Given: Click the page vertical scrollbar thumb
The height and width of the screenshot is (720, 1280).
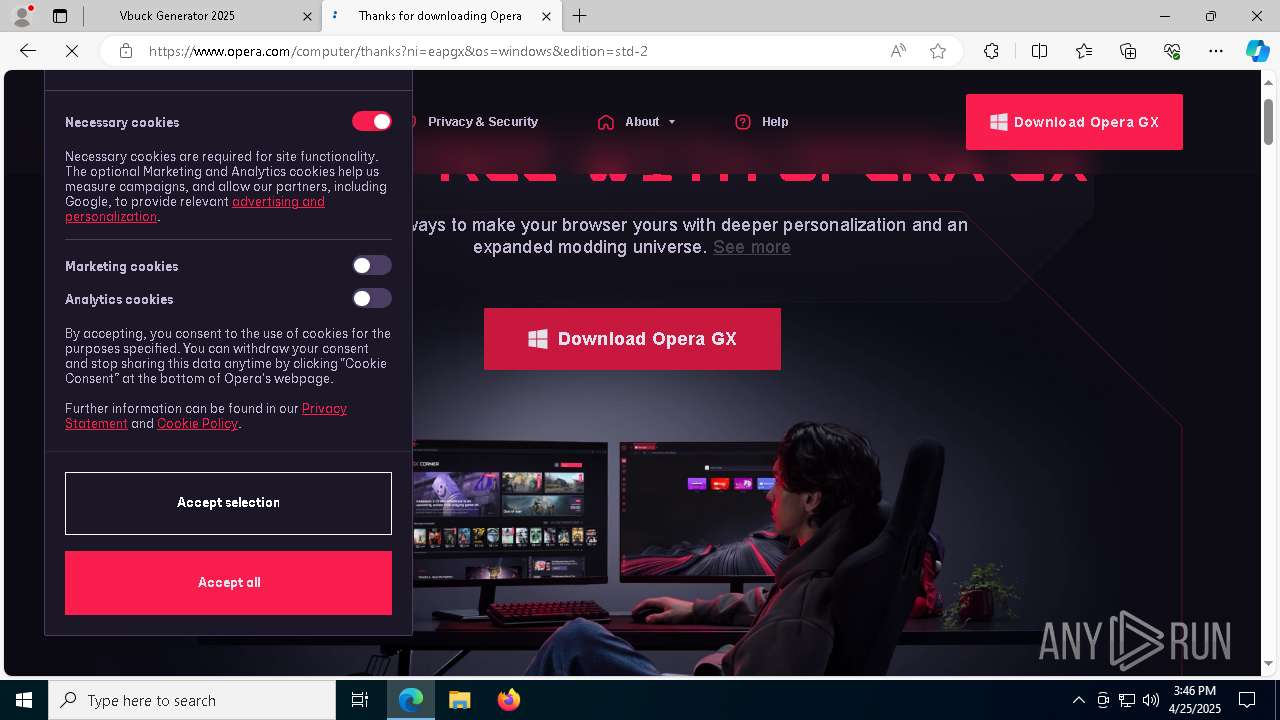Looking at the screenshot, I should coord(1268,121).
